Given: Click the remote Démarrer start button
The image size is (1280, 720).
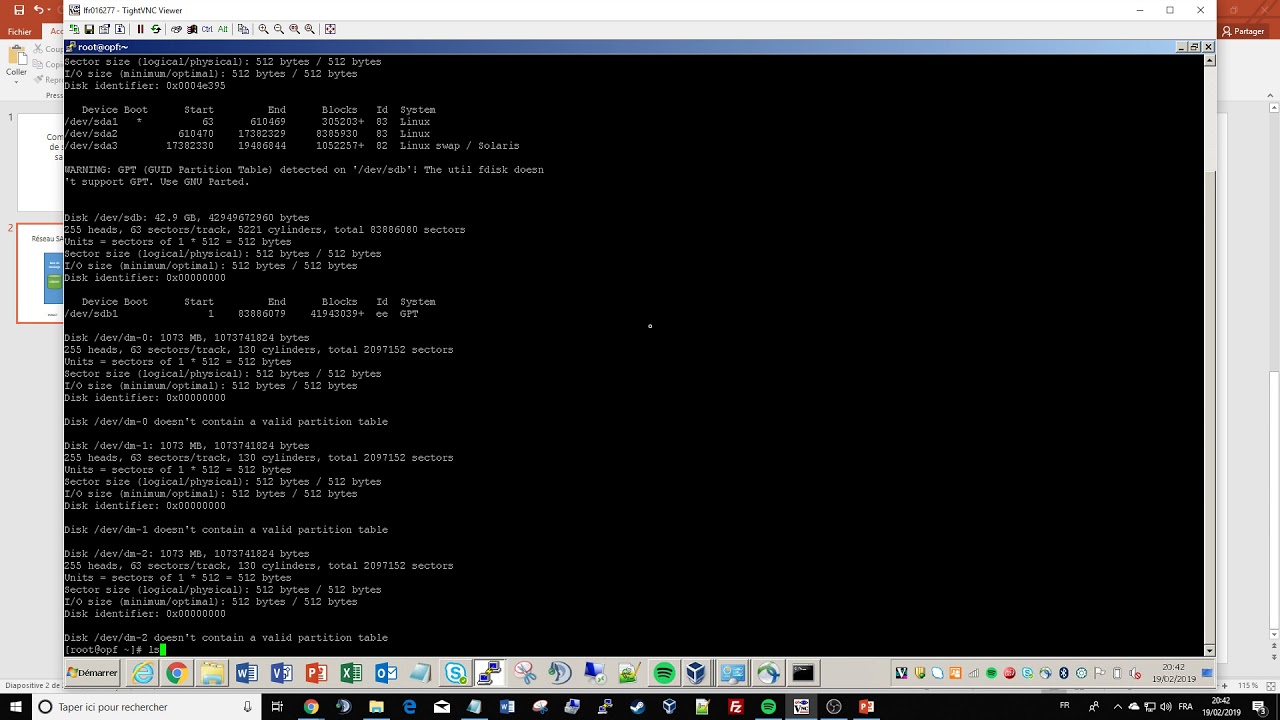Looking at the screenshot, I should (x=92, y=673).
